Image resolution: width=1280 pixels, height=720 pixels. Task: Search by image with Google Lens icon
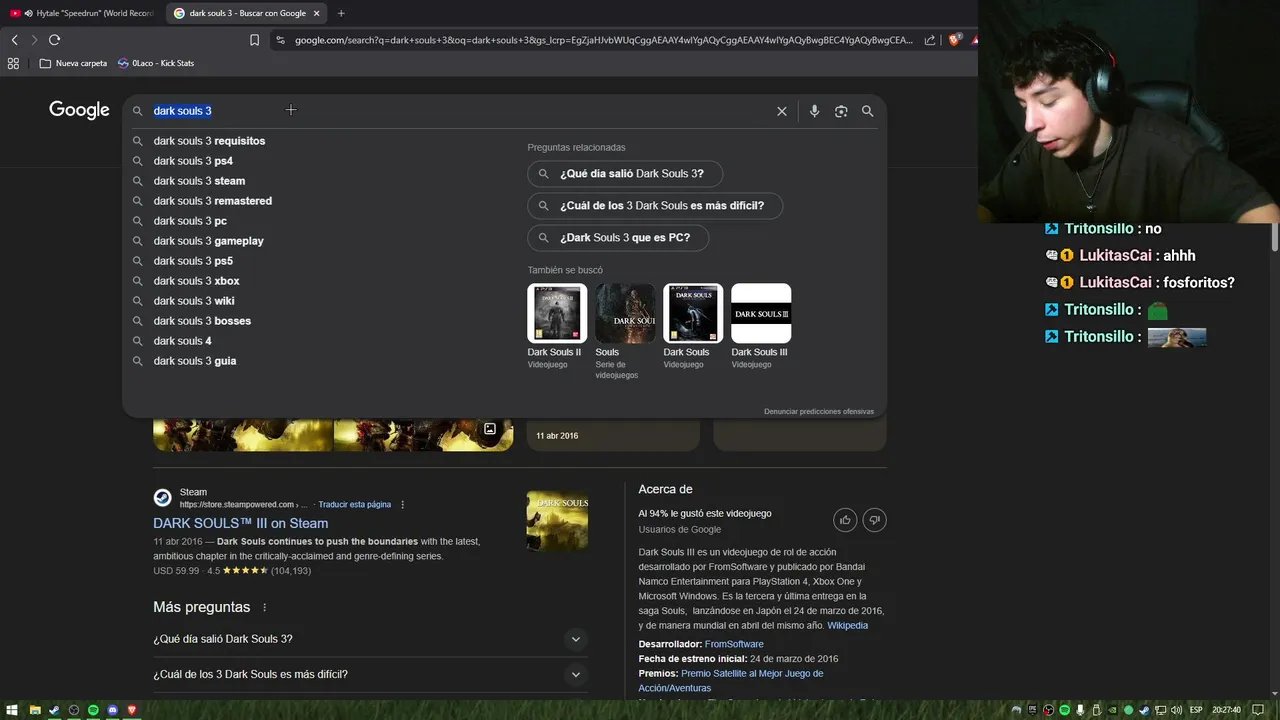pyautogui.click(x=841, y=111)
